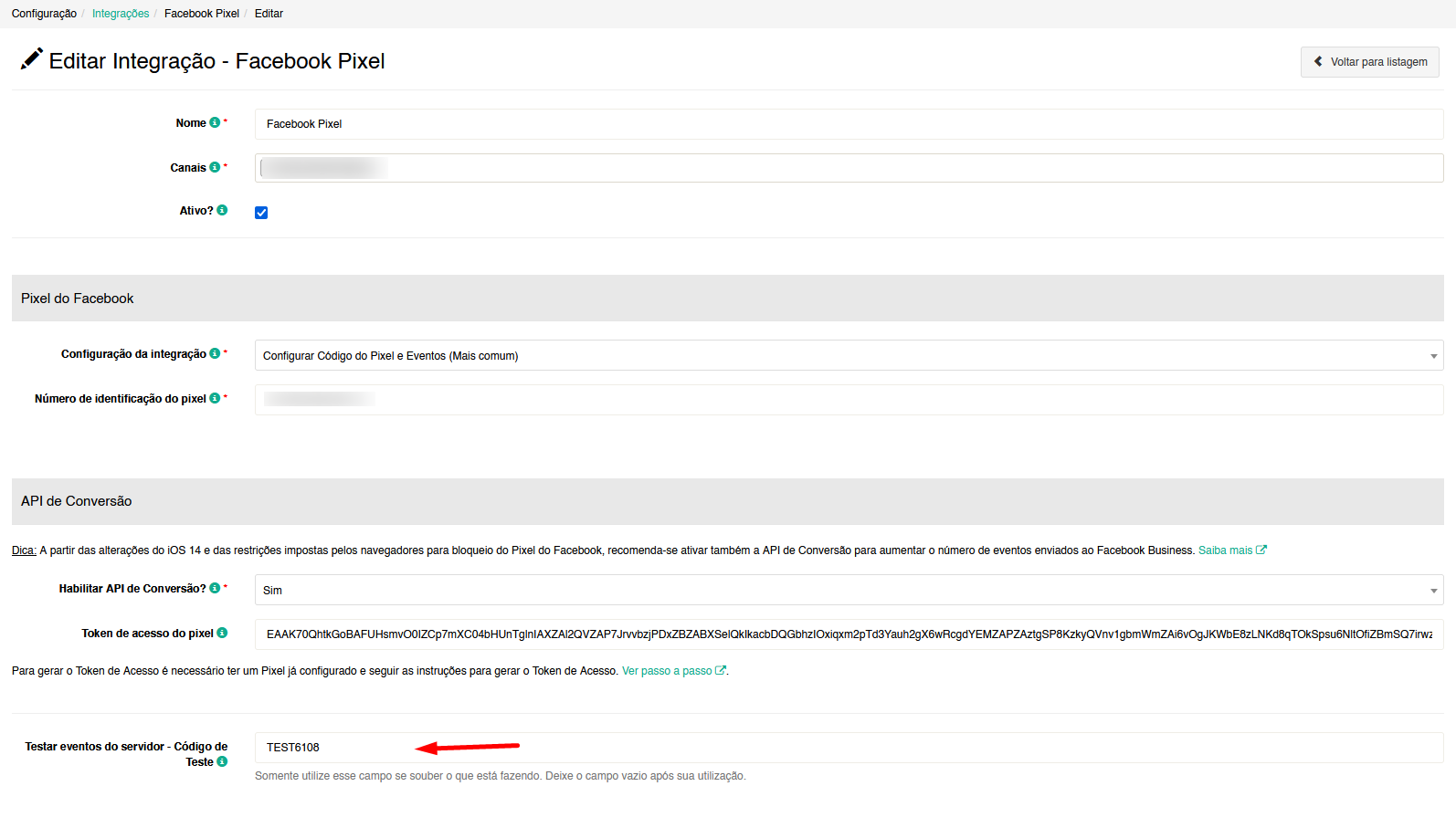
Task: Click Voltar para listagem button
Action: pyautogui.click(x=1369, y=62)
